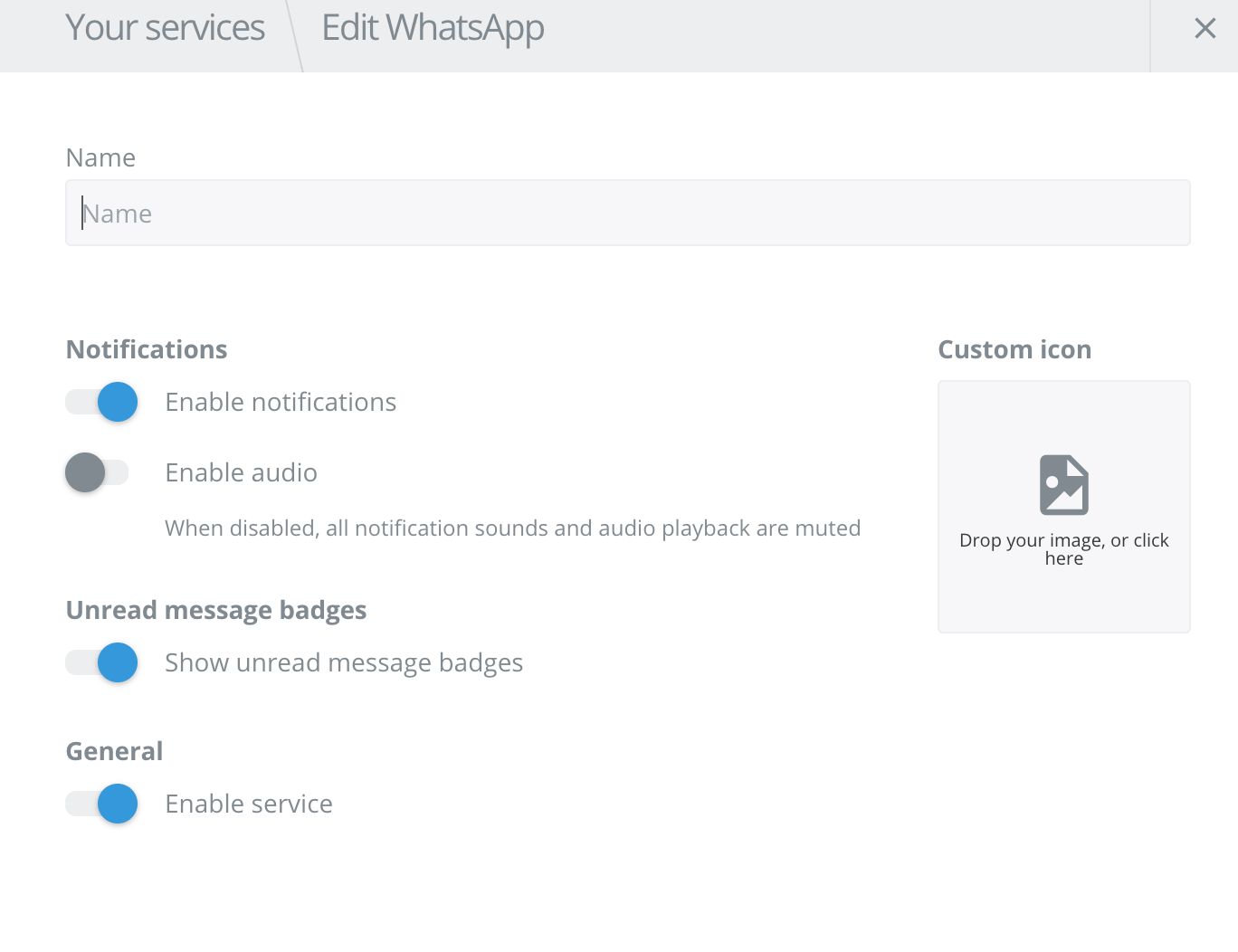Disable the Show unread message badges switch
Image resolution: width=1238 pixels, height=952 pixels.
pos(101,662)
